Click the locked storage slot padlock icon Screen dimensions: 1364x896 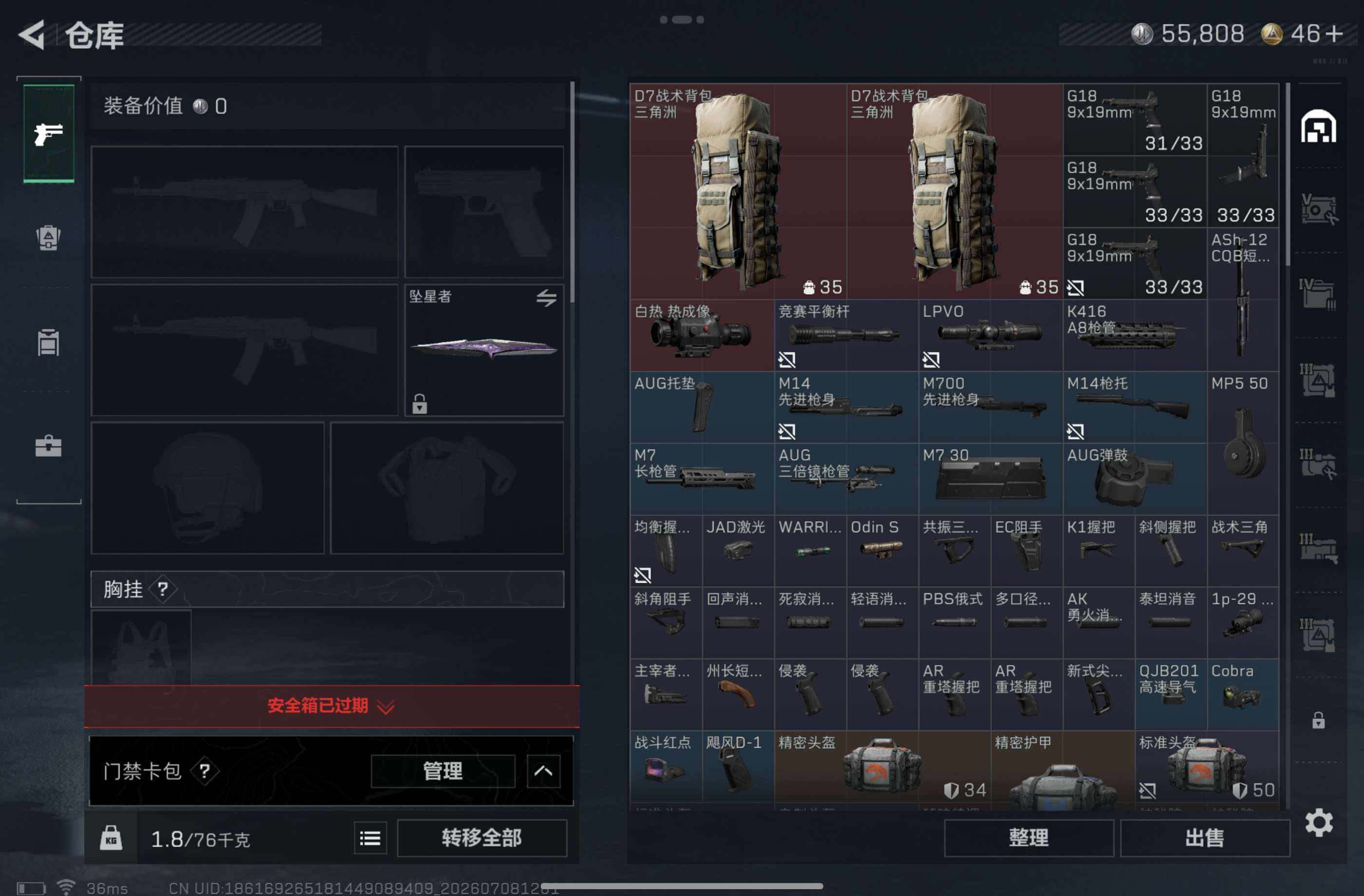pyautogui.click(x=1318, y=720)
